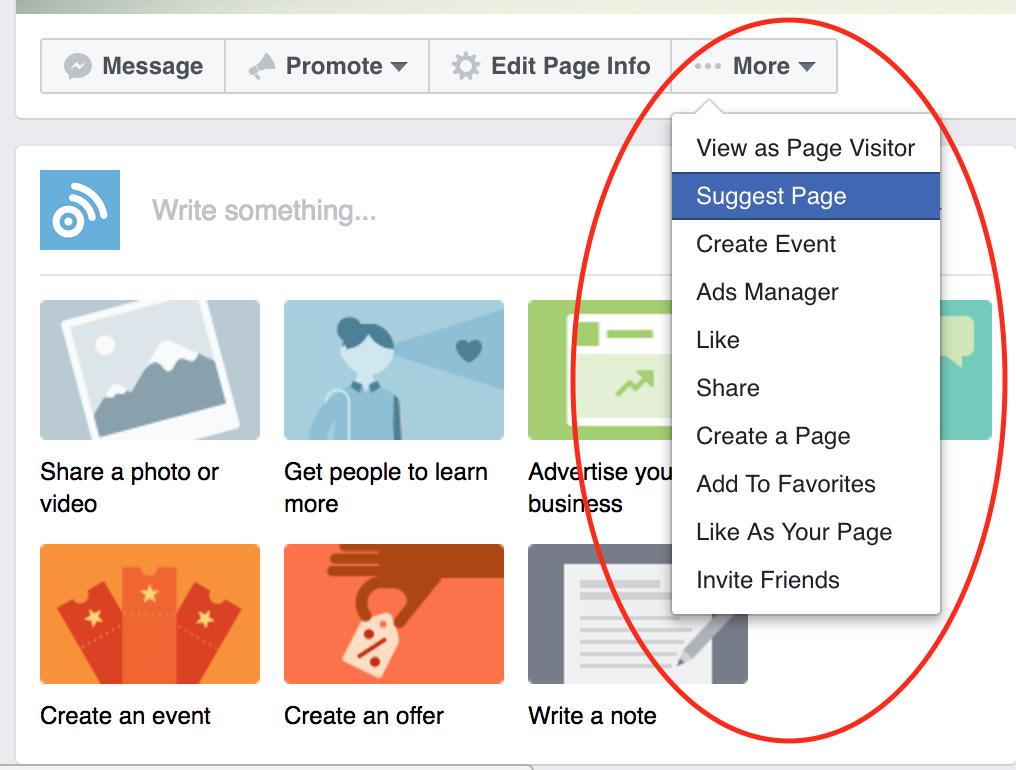Click Add To Favorites menu entry
The image size is (1016, 770).
[786, 484]
